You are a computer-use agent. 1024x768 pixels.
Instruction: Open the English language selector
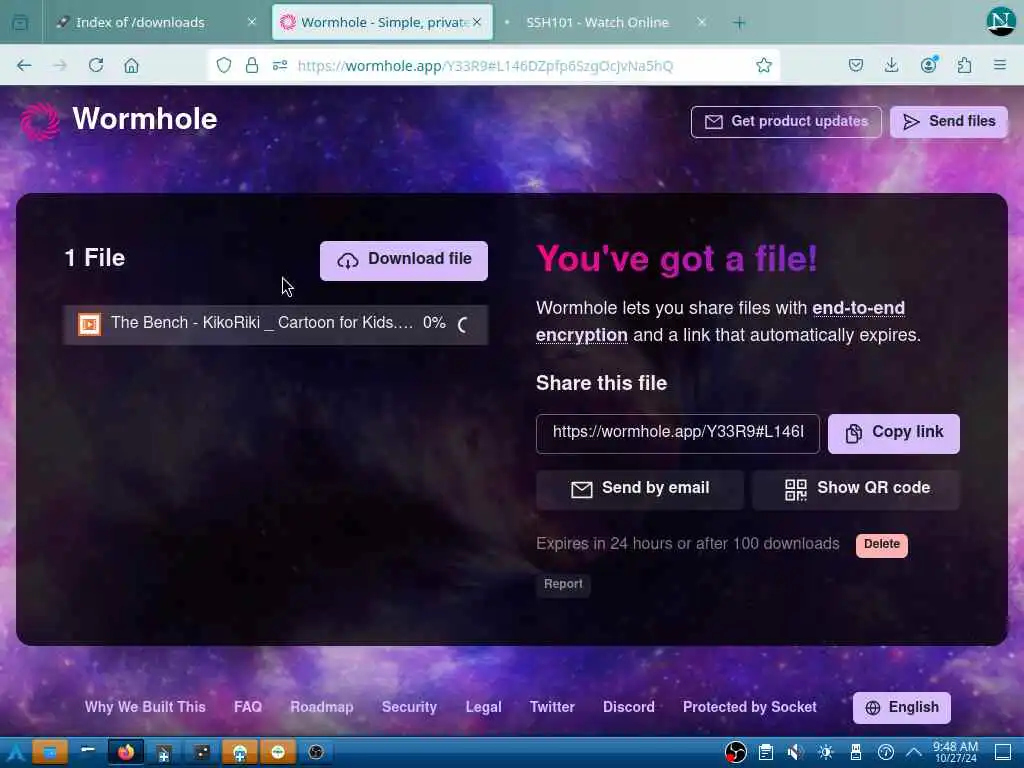tap(901, 707)
